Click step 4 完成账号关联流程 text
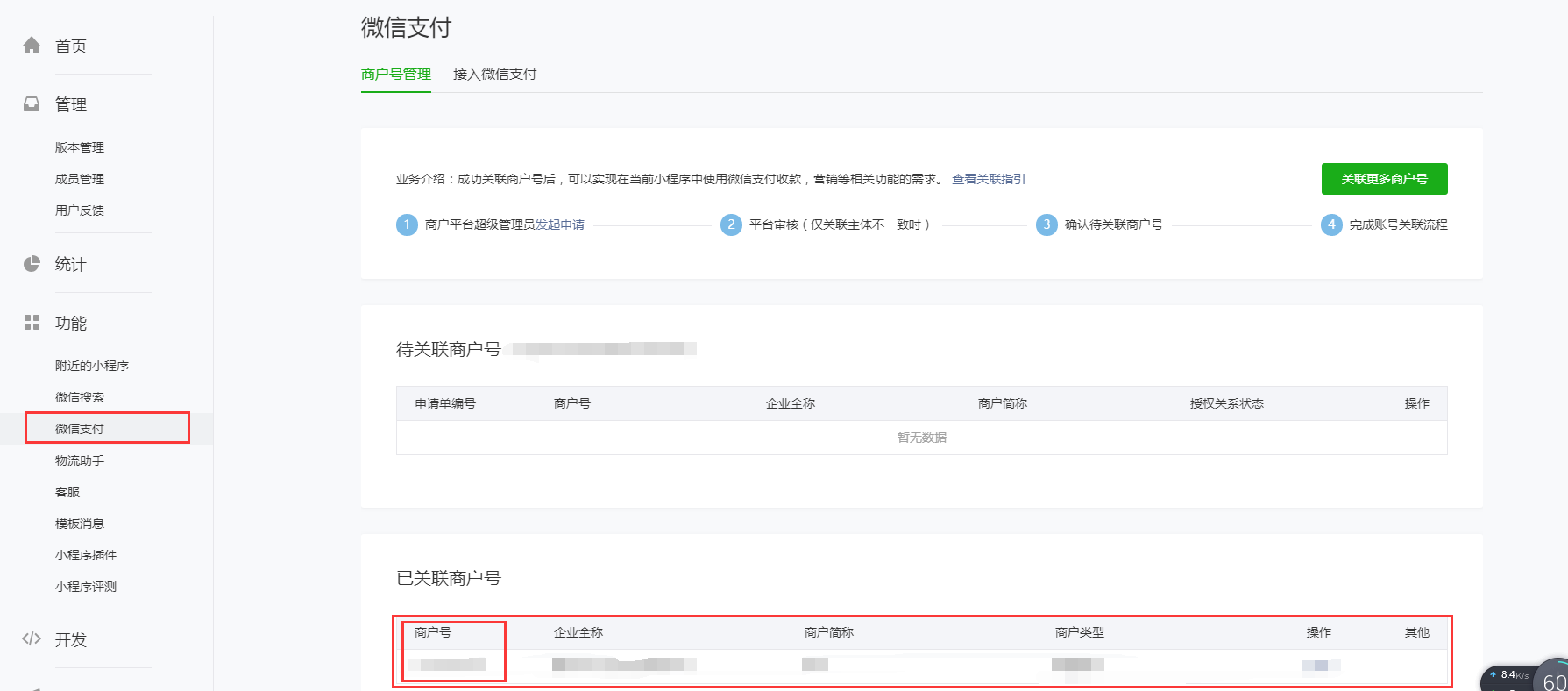The image size is (1568, 691). [x=1399, y=224]
